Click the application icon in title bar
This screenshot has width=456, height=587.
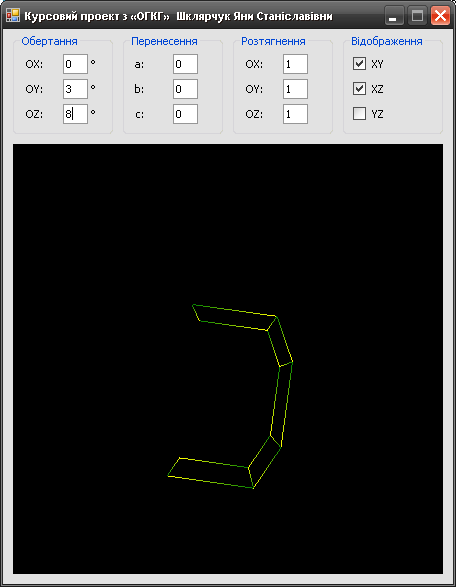(x=13, y=16)
